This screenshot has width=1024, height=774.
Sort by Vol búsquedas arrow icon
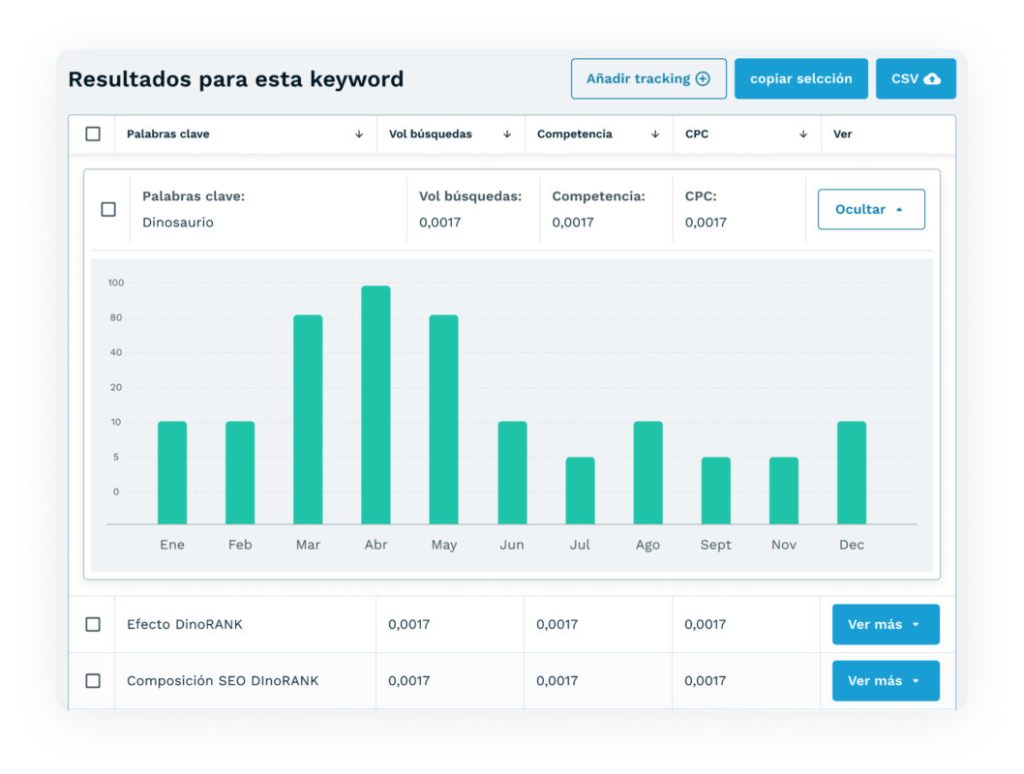pyautogui.click(x=507, y=134)
